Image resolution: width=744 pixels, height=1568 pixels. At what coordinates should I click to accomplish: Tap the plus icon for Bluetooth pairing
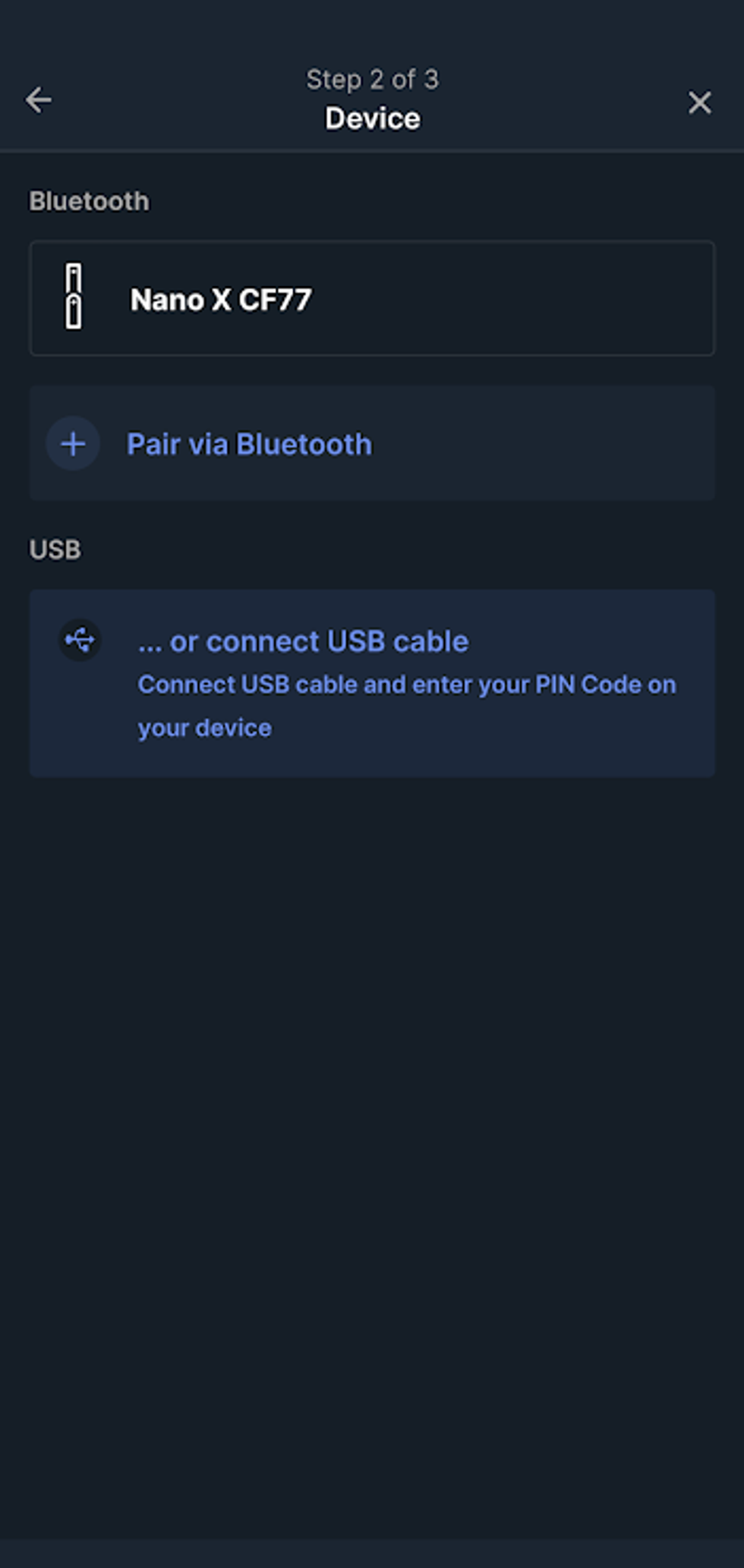(x=73, y=444)
